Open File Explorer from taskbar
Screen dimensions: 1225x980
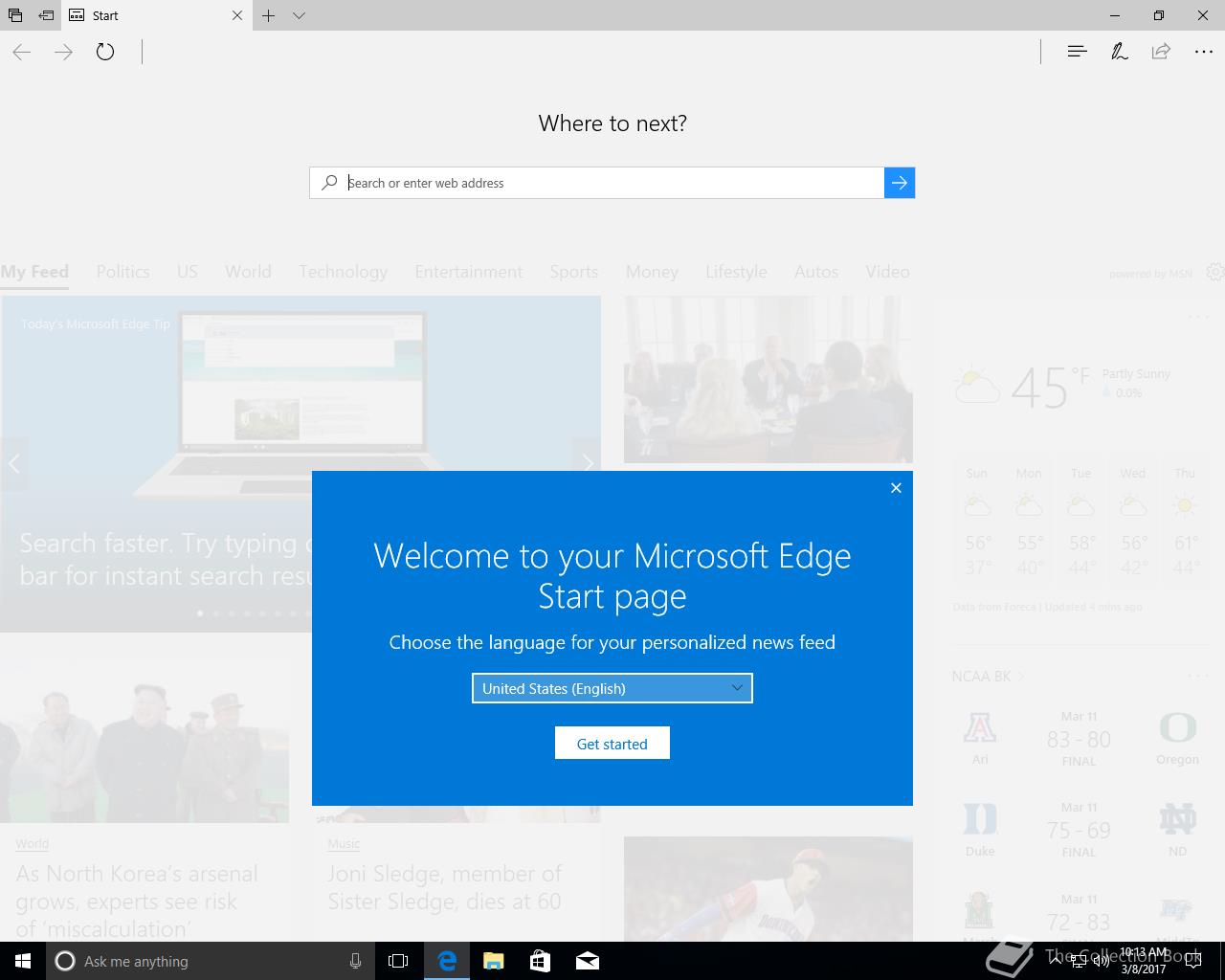click(493, 961)
